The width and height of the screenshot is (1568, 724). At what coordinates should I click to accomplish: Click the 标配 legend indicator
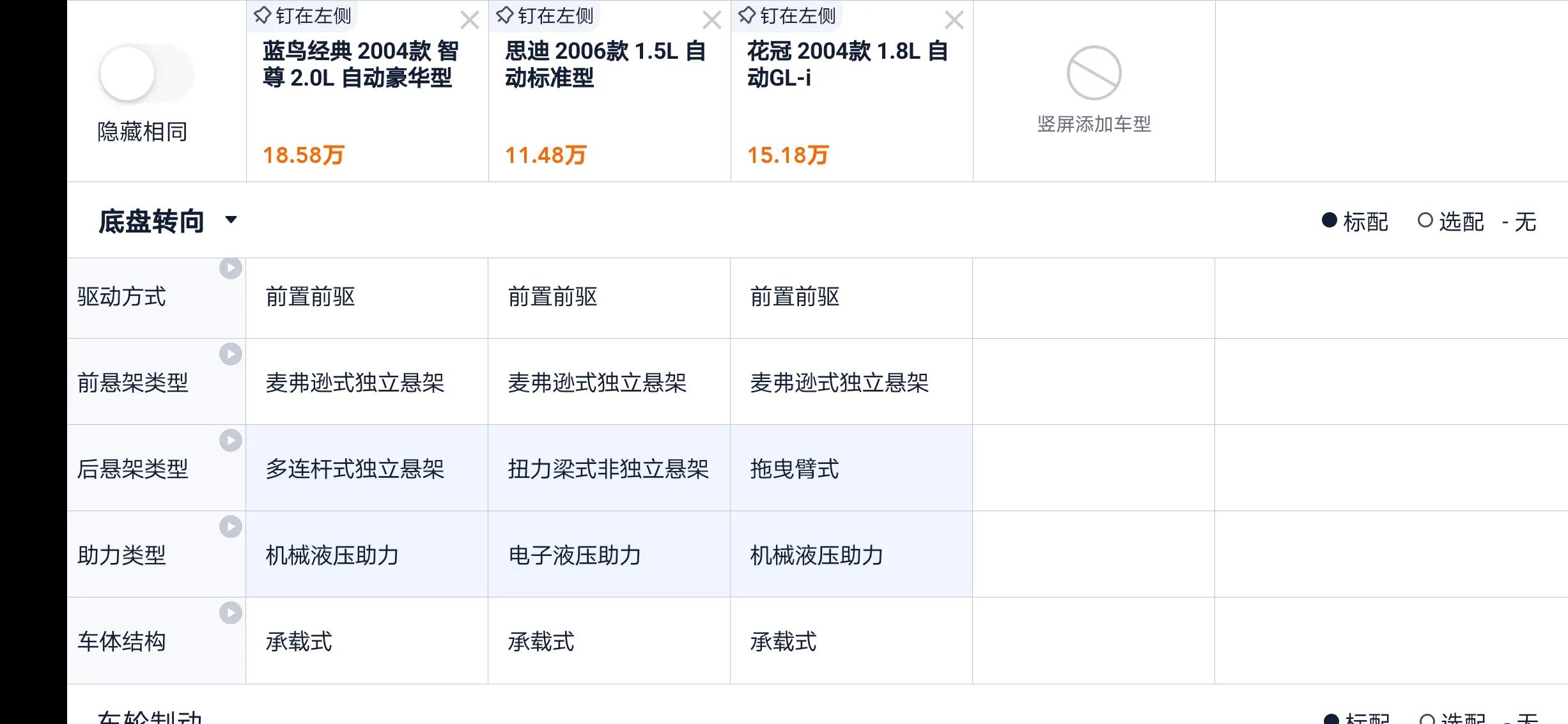[x=1330, y=220]
